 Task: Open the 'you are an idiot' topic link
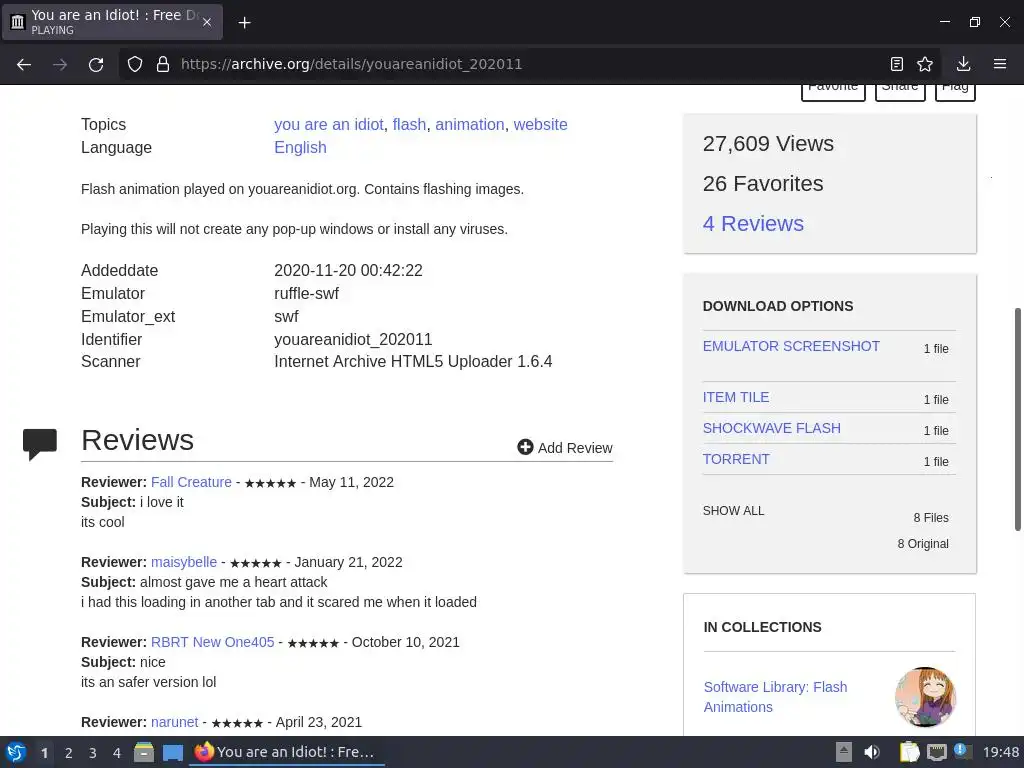click(328, 124)
